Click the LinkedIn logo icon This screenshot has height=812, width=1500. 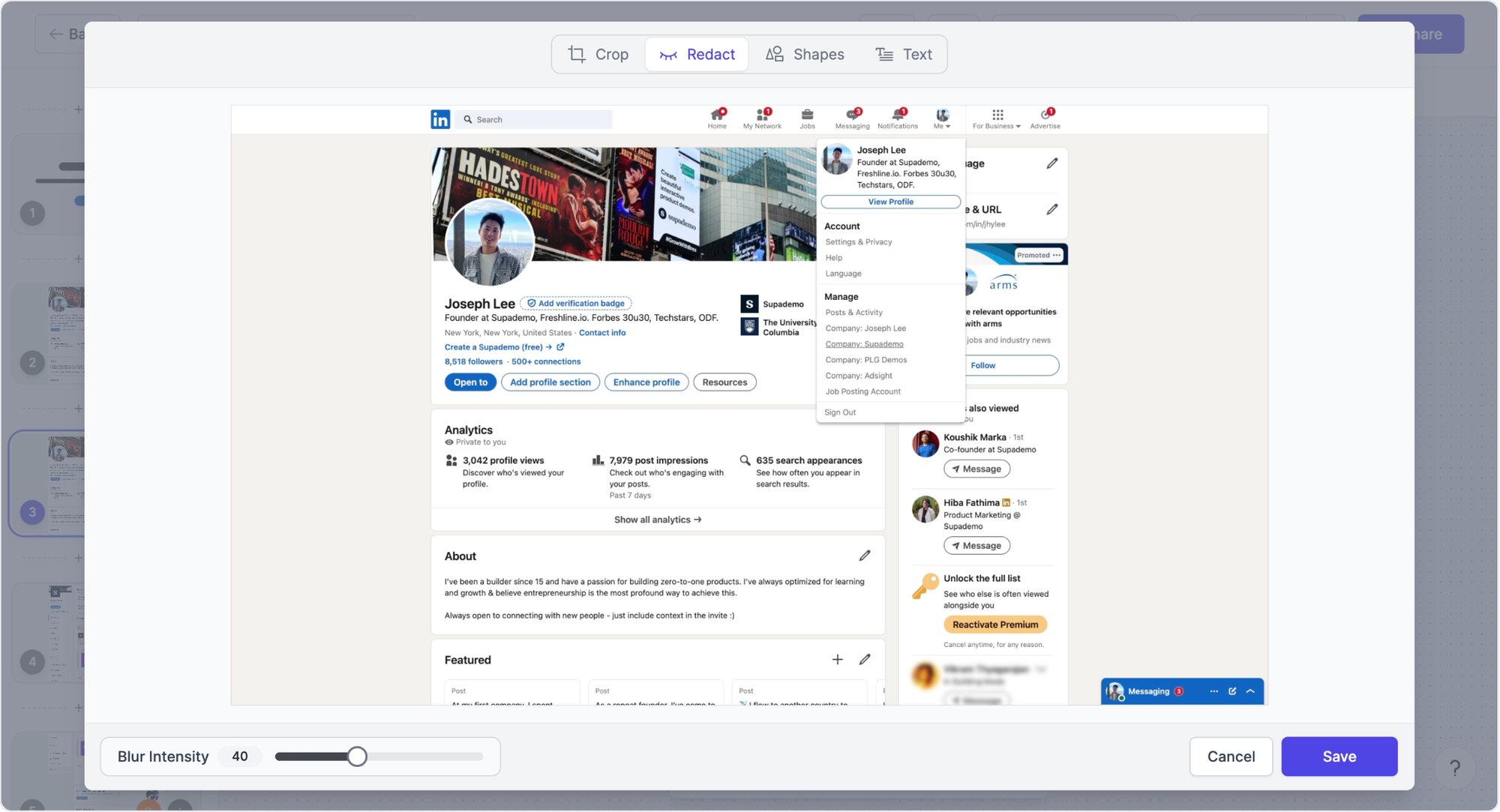pos(440,119)
